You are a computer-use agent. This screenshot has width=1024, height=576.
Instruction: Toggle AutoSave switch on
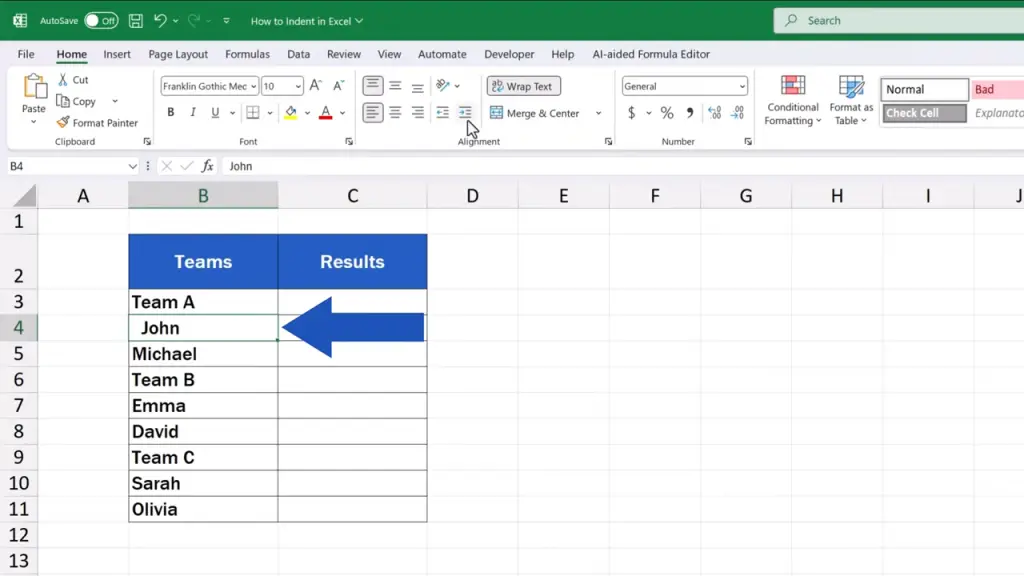pos(100,20)
